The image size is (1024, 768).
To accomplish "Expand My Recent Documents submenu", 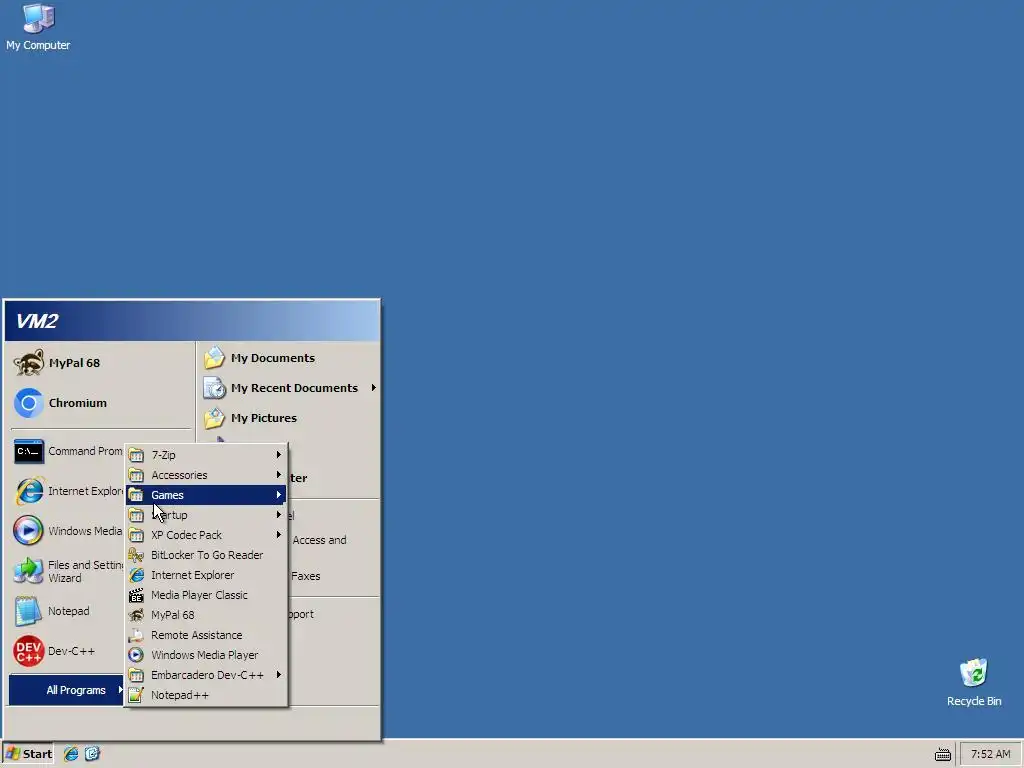I will point(289,388).
